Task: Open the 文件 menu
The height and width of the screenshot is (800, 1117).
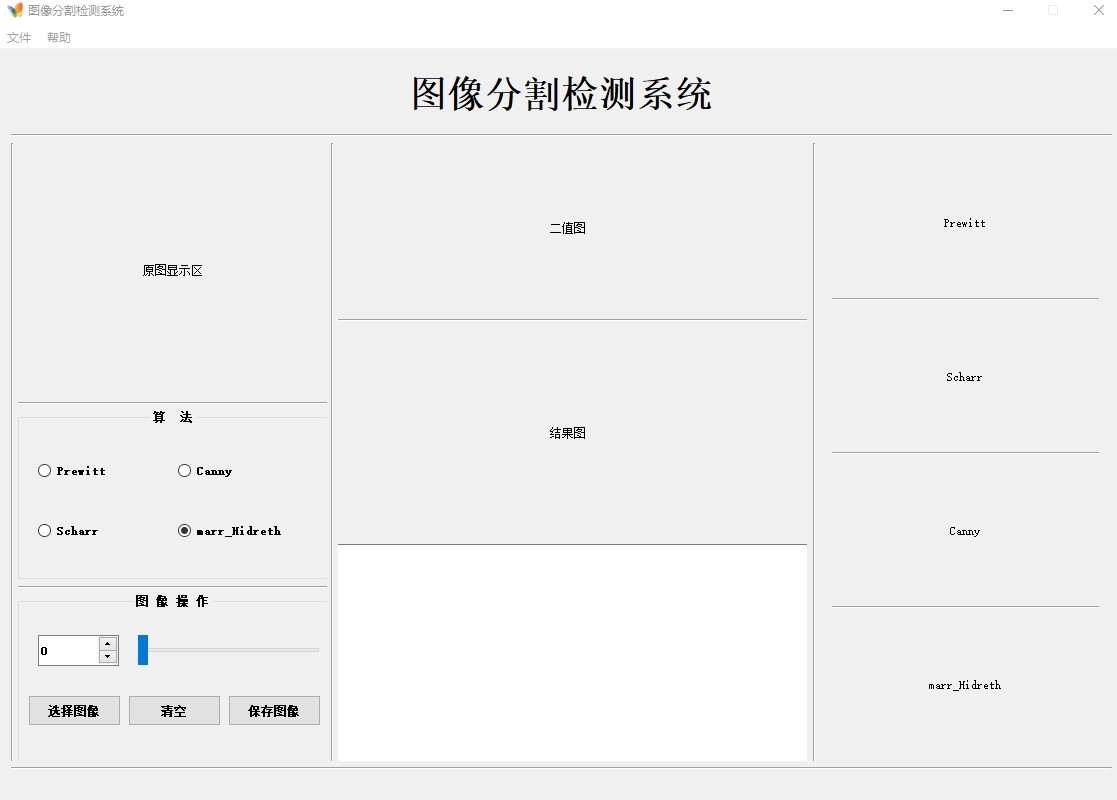Action: click(19, 38)
